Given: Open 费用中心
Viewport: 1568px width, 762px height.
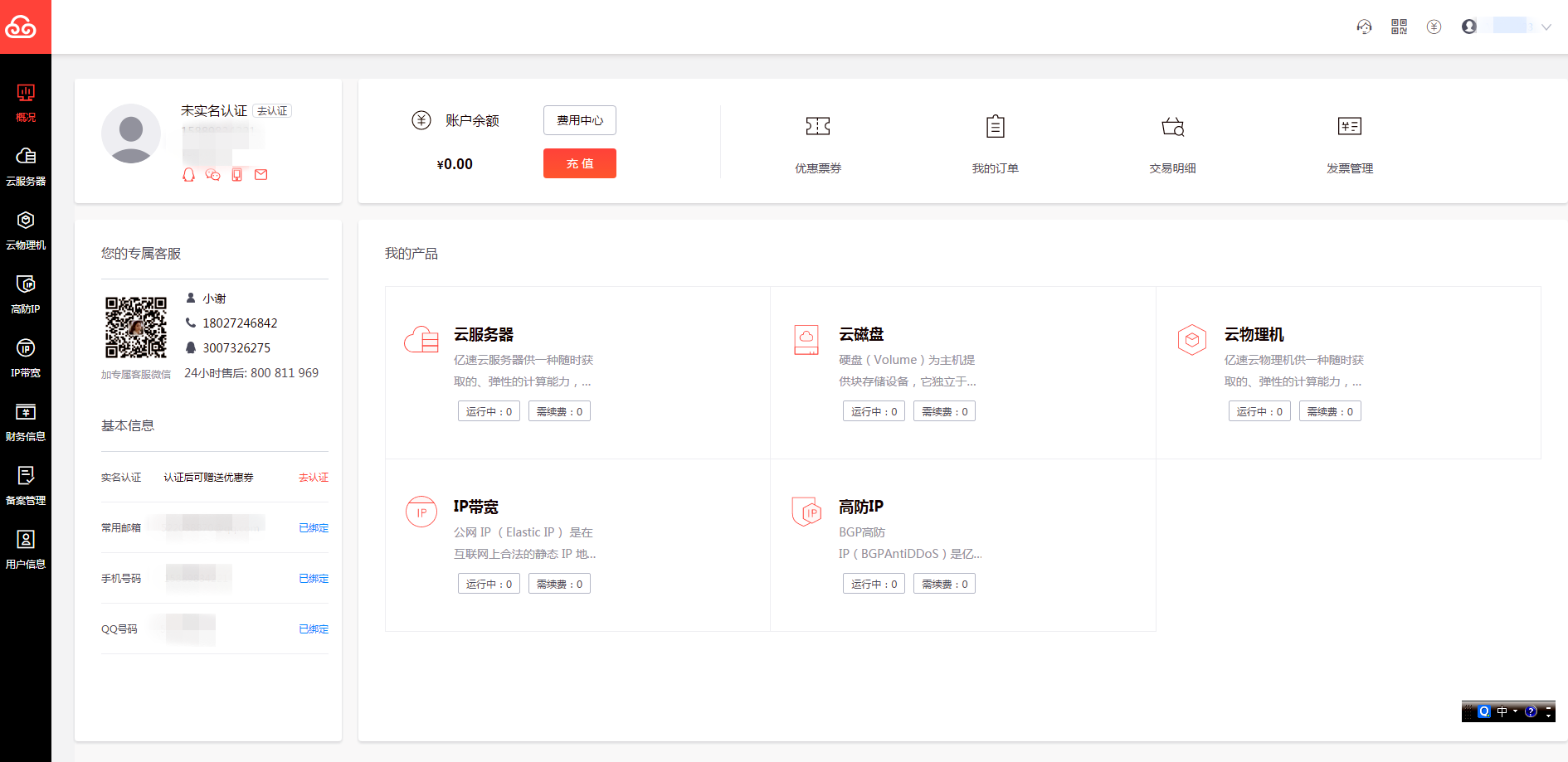Looking at the screenshot, I should point(579,120).
